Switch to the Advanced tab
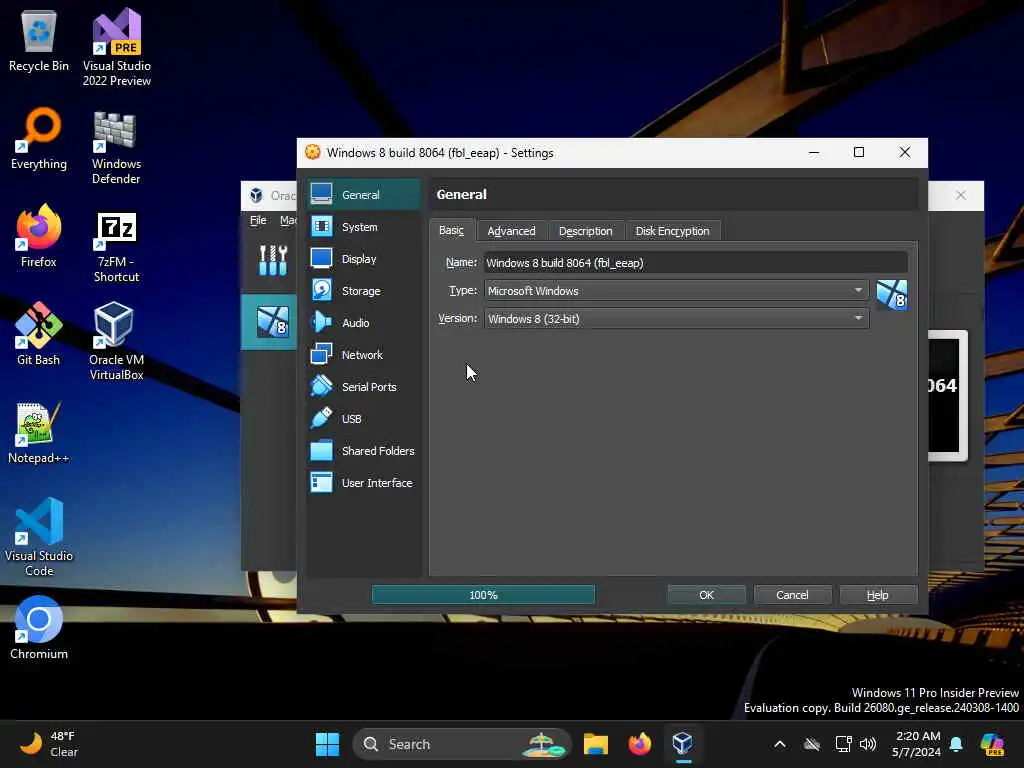Viewport: 1024px width, 768px height. pos(511,231)
